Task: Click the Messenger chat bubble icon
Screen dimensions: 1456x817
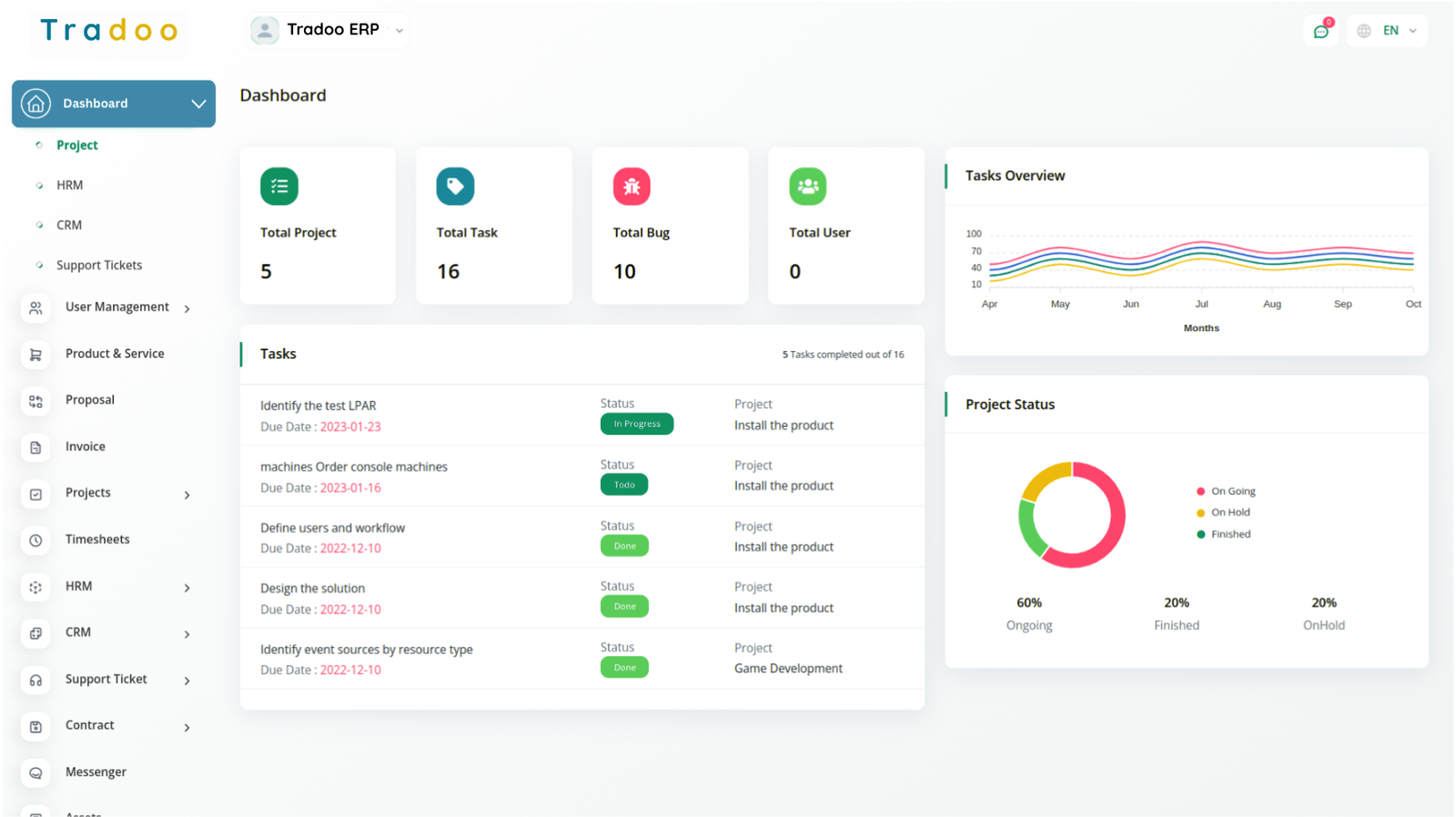Action: click(x=35, y=772)
